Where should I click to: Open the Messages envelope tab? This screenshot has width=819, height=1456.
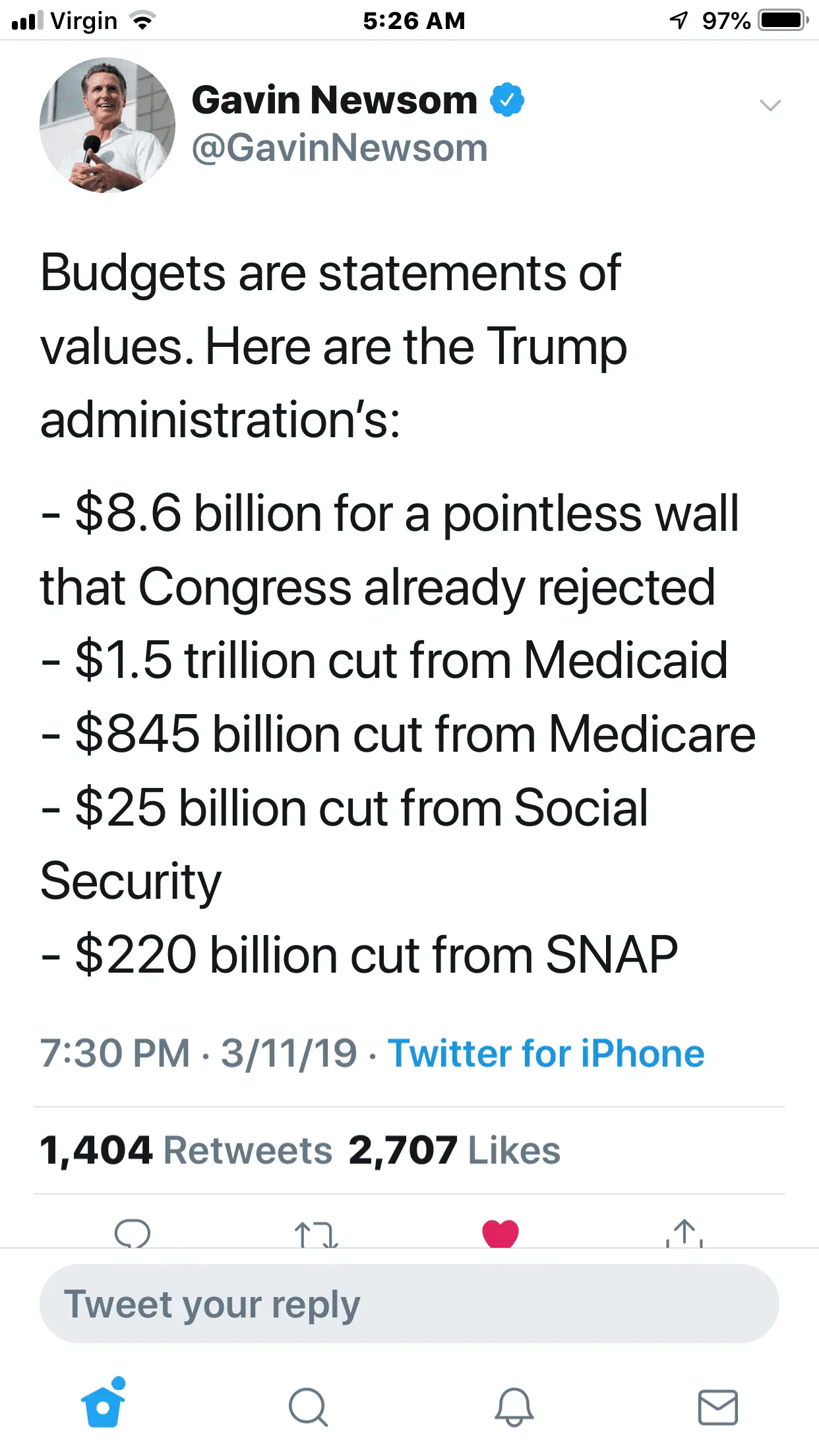[717, 1407]
